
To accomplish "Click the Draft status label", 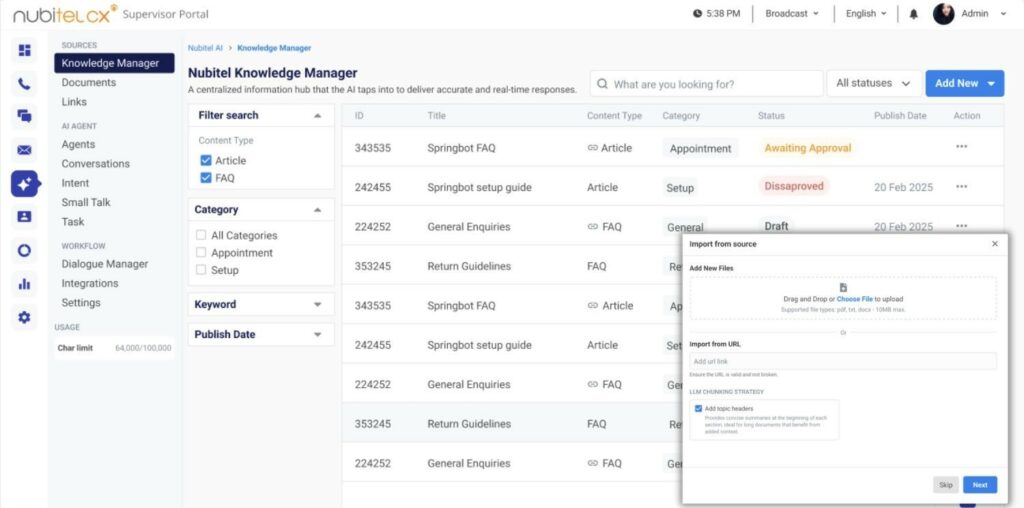I will coord(776,227).
